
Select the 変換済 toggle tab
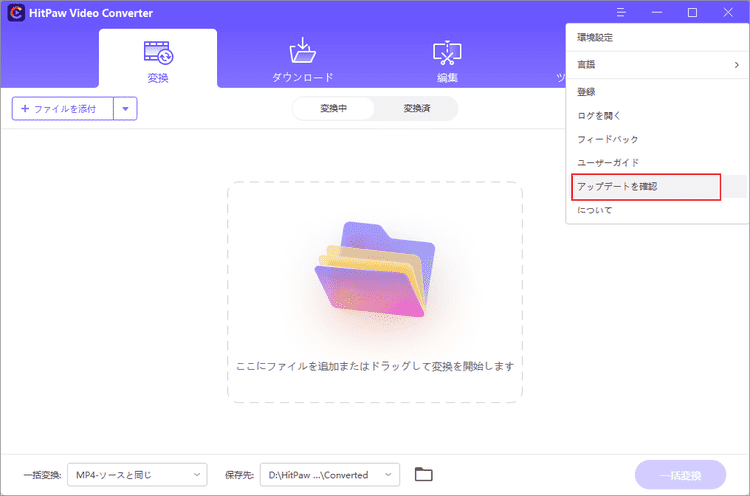pyautogui.click(x=417, y=109)
